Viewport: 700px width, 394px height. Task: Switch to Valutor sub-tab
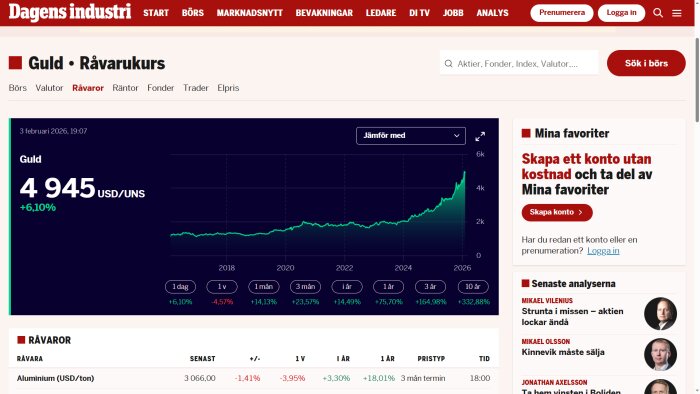point(49,88)
